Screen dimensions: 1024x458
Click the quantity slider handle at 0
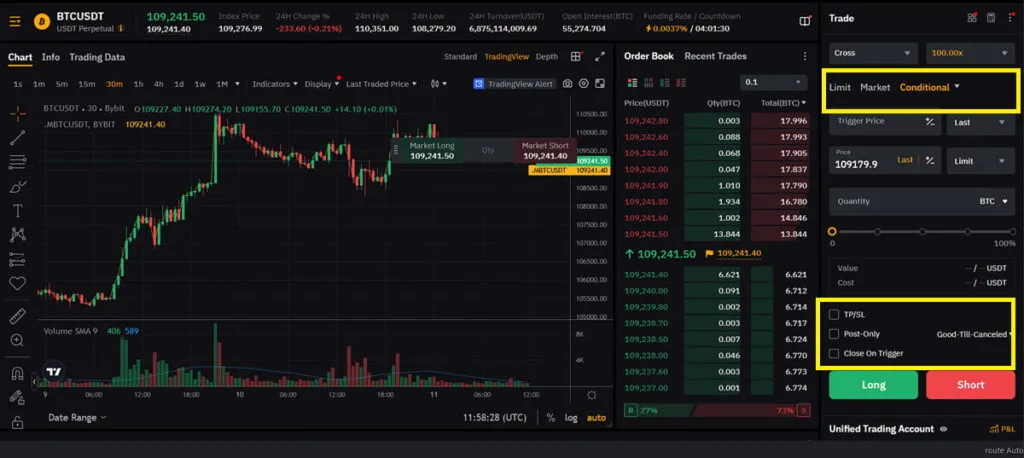(x=832, y=231)
